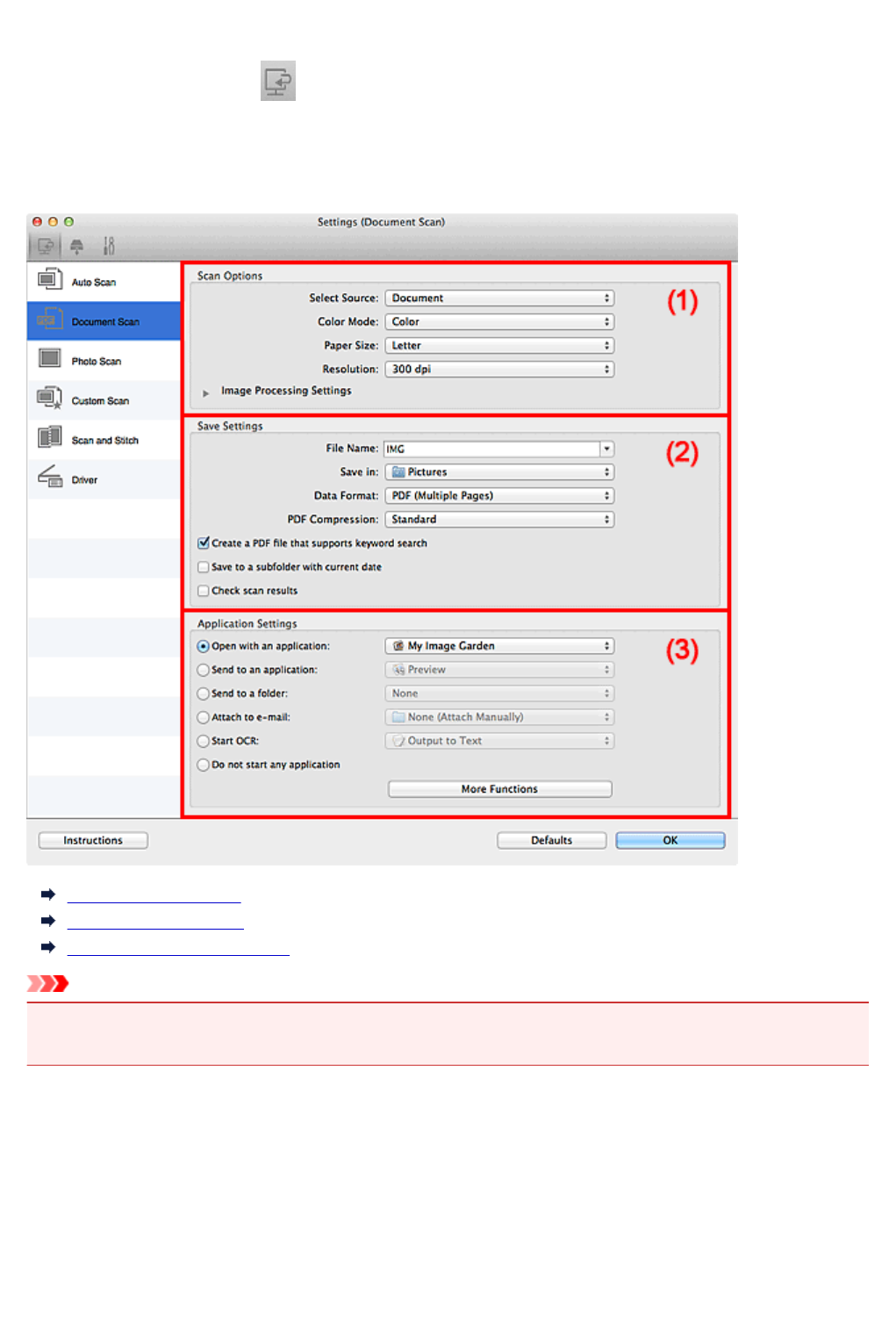Click the Custom Scan sidebar icon

coord(50,399)
